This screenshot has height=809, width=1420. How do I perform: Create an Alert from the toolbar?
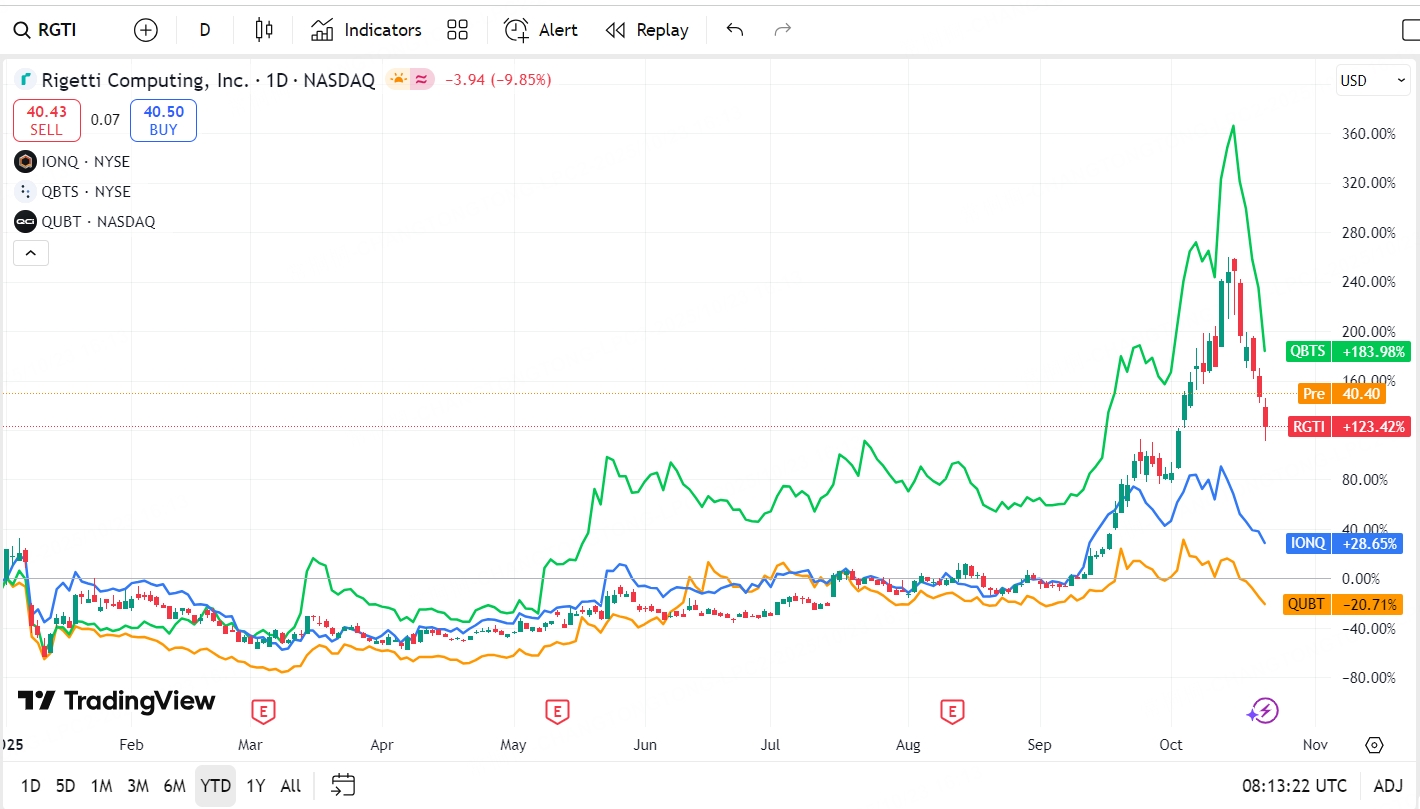point(541,30)
